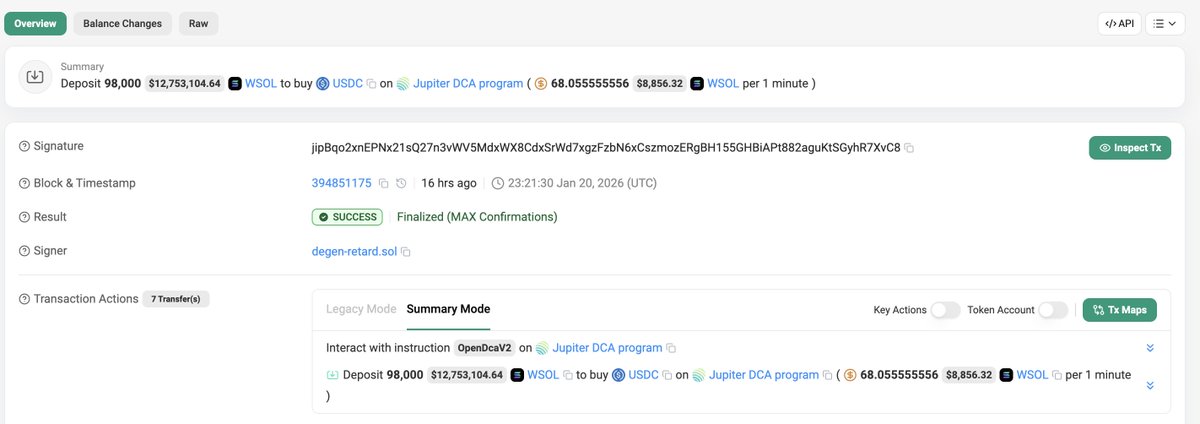Click help icon next to Transaction Actions
The height and width of the screenshot is (424, 1200).
[25, 299]
